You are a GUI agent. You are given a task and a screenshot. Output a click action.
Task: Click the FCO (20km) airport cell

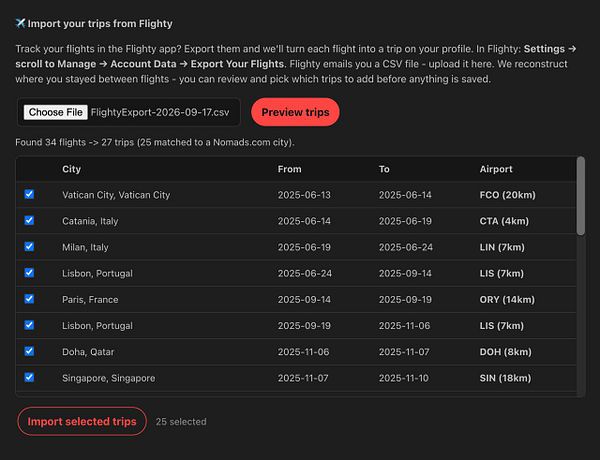(x=508, y=195)
